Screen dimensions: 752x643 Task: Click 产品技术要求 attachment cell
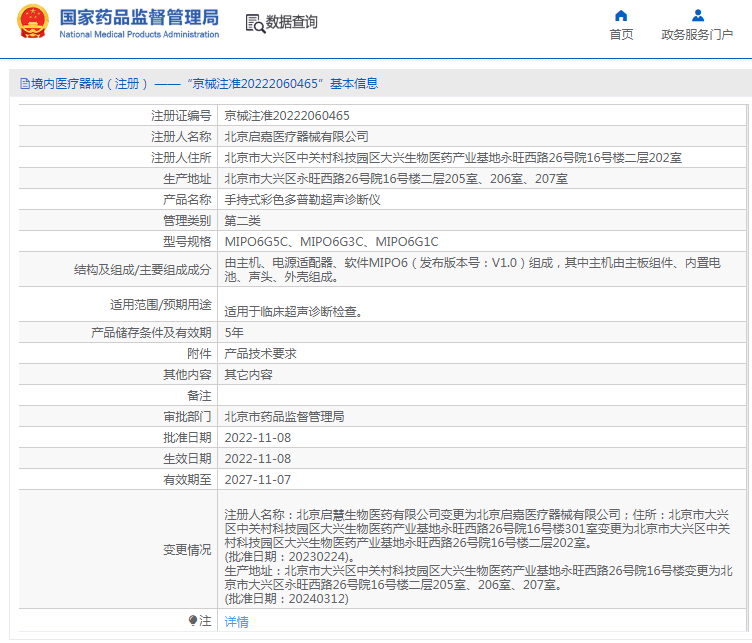[x=260, y=353]
